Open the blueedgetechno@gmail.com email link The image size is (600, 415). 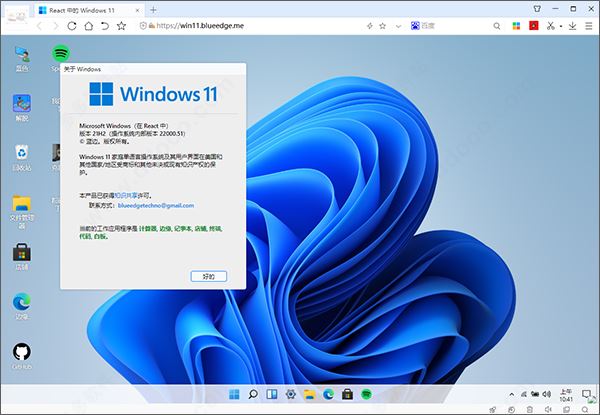(x=156, y=205)
